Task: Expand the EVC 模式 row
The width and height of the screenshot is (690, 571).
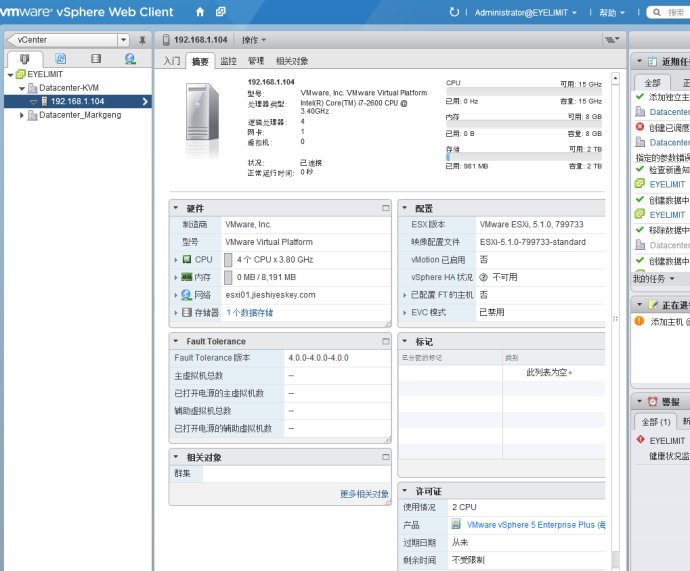Action: point(404,313)
